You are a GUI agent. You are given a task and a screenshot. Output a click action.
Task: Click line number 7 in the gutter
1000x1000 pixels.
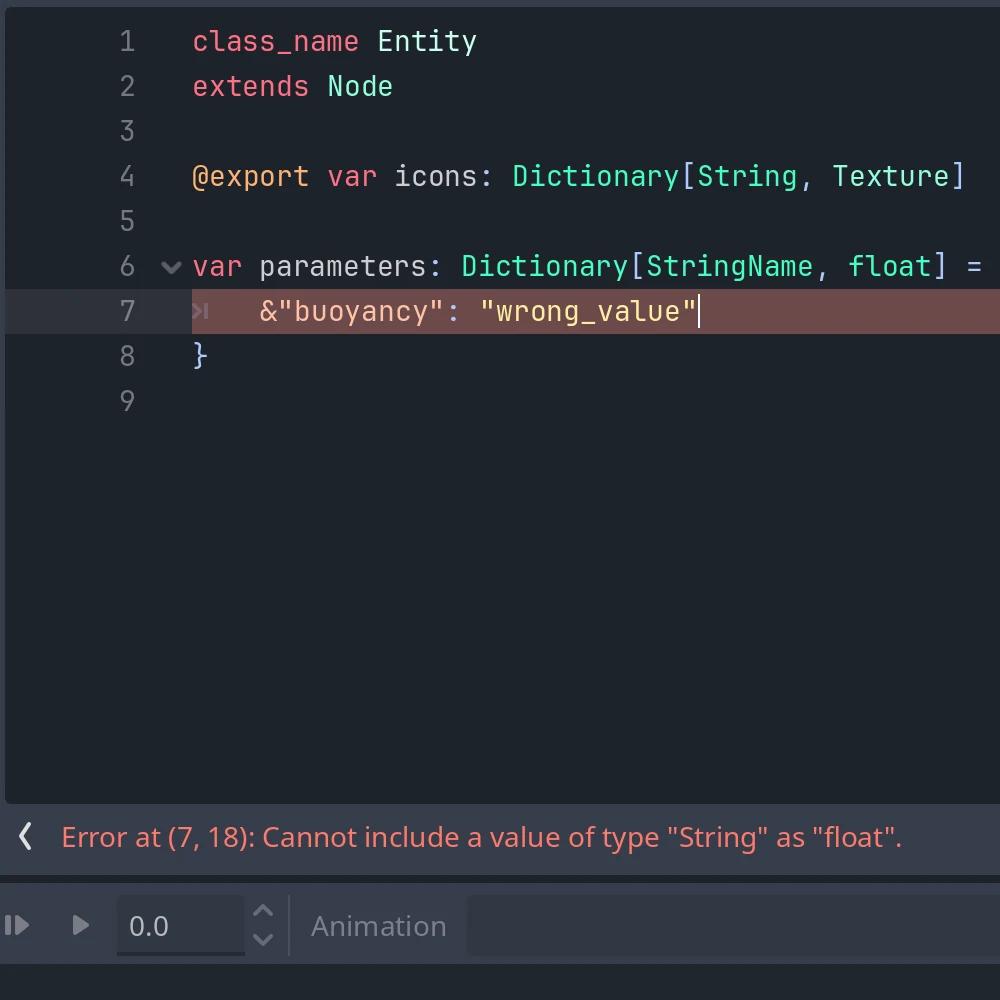pos(127,311)
